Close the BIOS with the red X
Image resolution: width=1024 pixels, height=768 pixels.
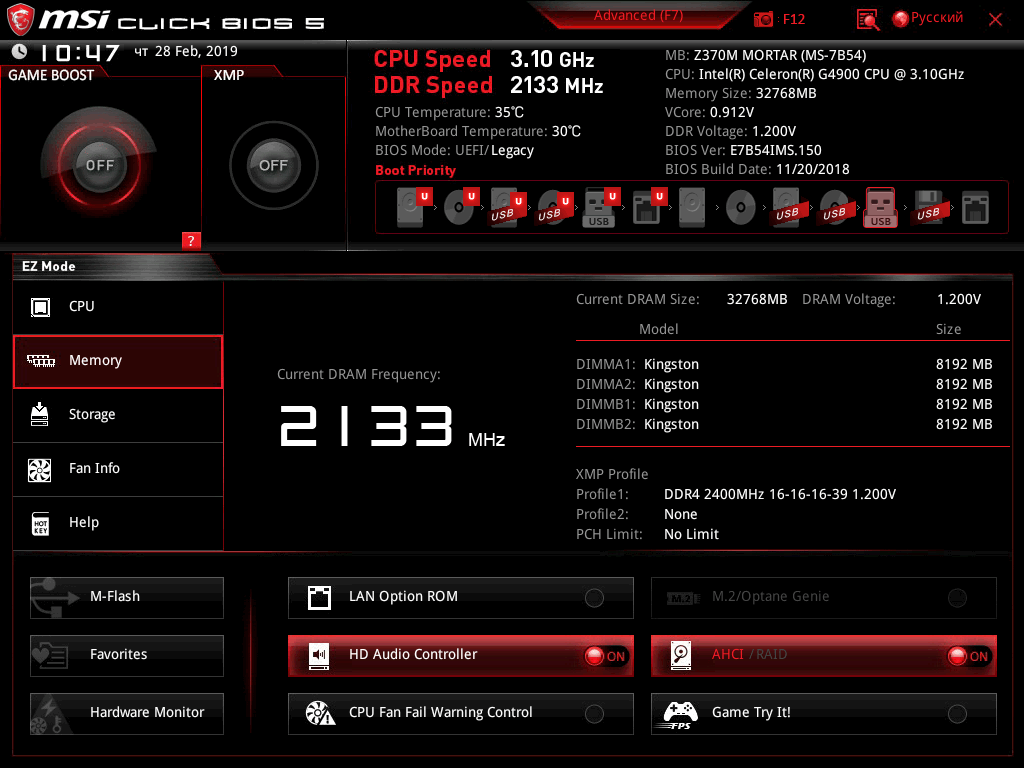(x=995, y=20)
